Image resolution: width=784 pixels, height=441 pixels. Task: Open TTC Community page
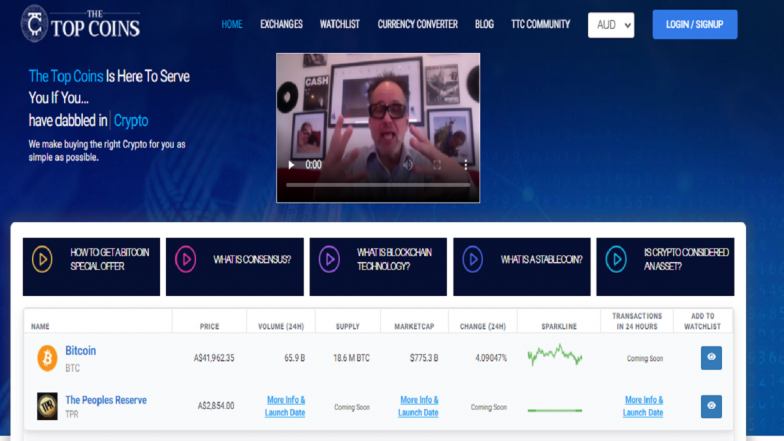point(540,24)
